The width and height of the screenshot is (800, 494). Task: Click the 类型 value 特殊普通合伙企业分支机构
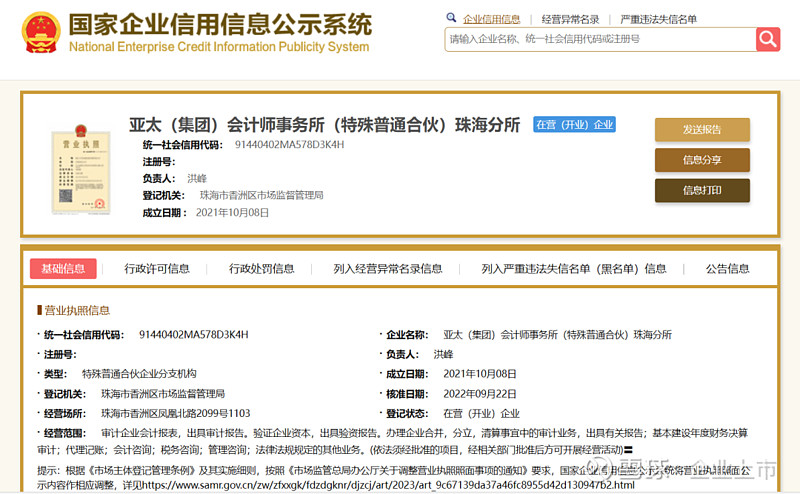139,374
